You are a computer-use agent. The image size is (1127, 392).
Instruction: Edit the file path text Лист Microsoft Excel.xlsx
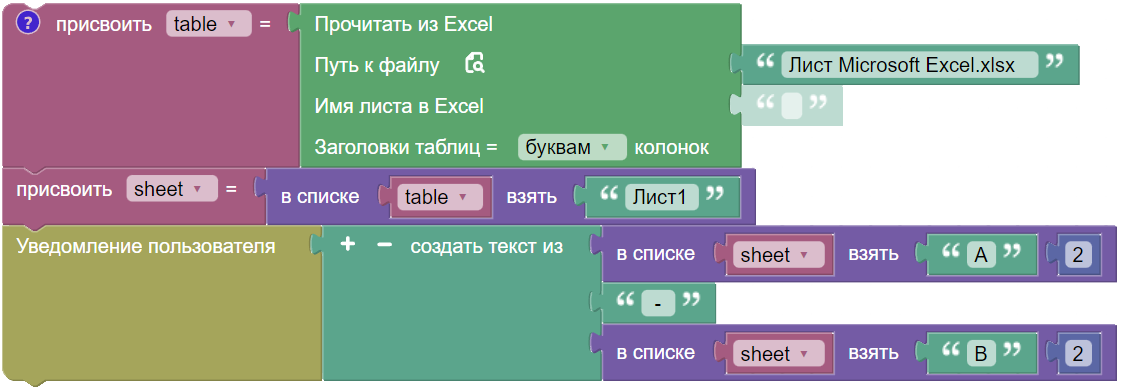pos(909,65)
